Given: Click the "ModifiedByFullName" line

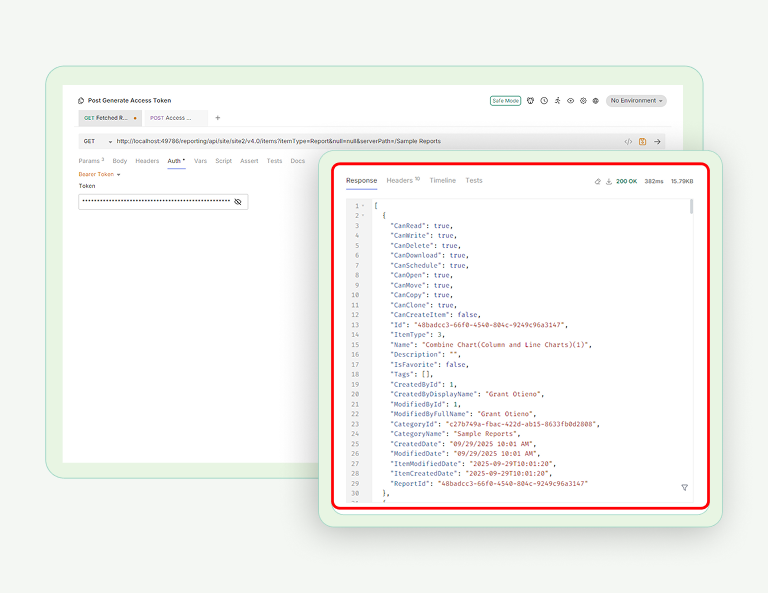Looking at the screenshot, I should (x=463, y=414).
